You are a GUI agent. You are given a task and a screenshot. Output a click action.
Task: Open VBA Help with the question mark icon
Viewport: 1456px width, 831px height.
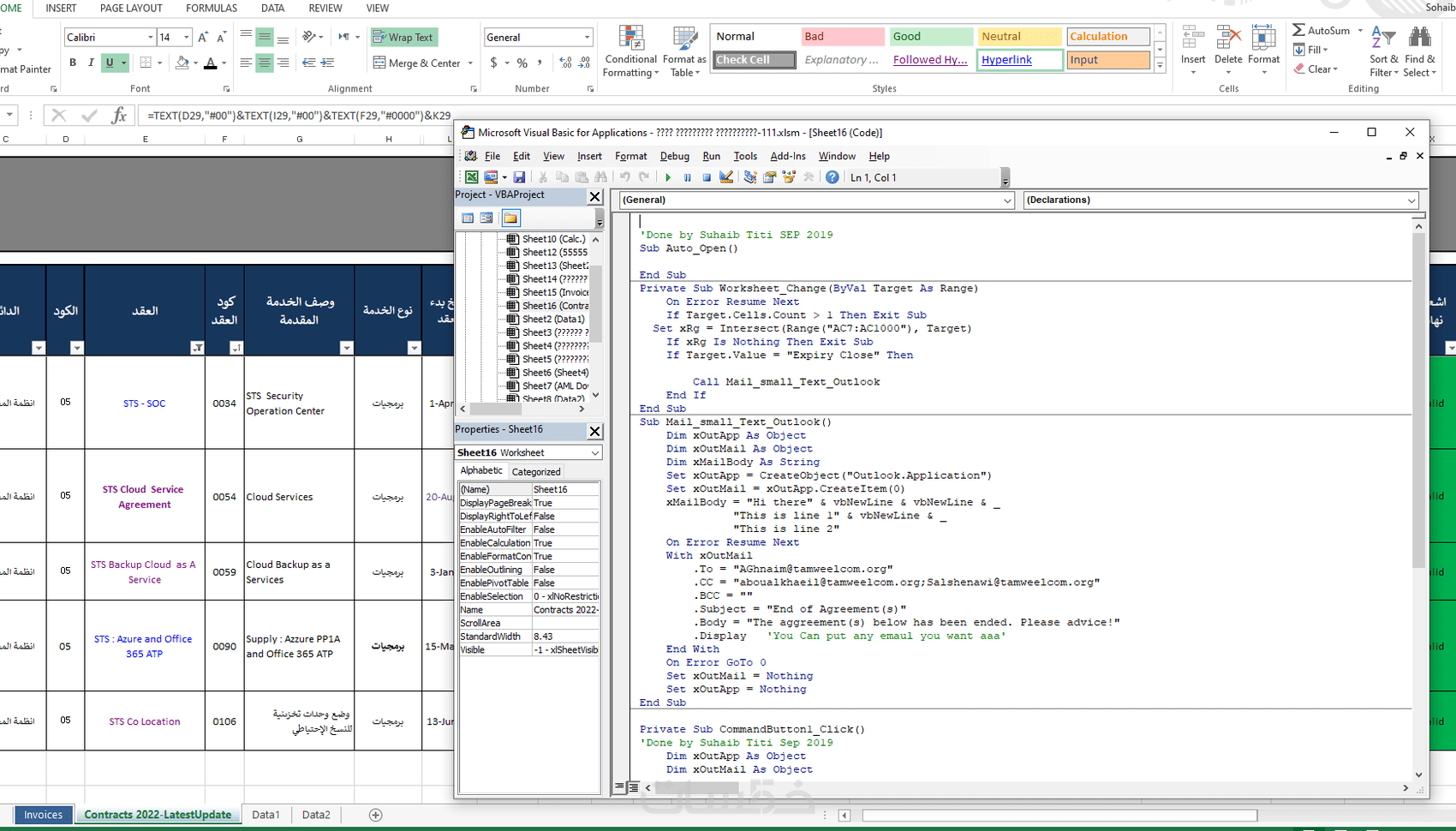pos(832,177)
